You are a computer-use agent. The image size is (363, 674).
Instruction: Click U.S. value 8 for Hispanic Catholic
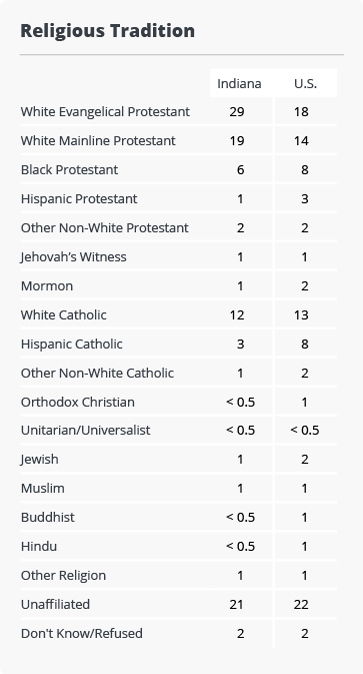click(x=305, y=344)
